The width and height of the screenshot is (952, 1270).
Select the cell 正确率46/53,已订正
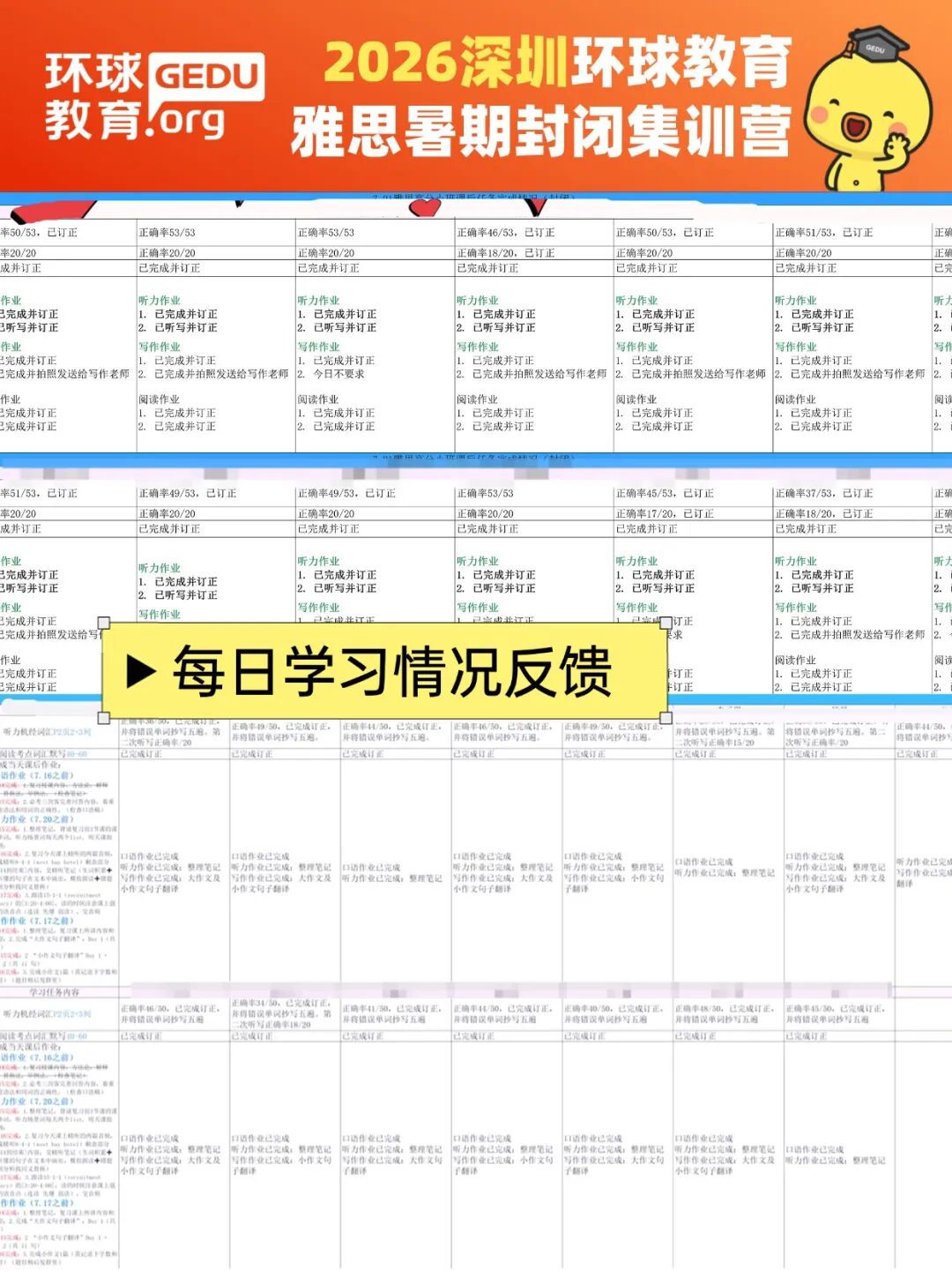coord(506,233)
